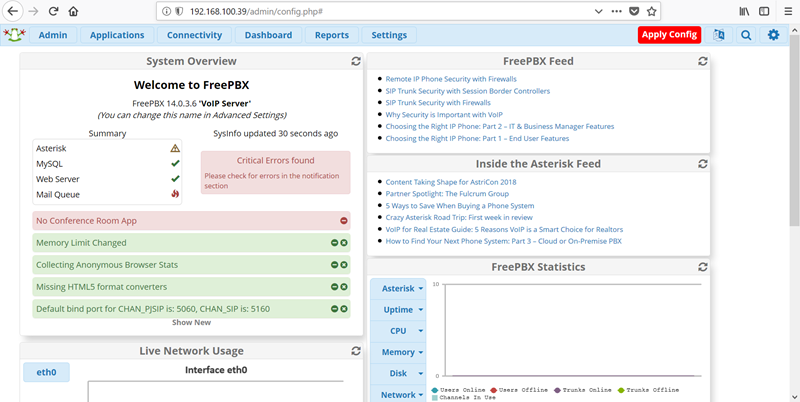Screen dimensions: 800x402
Task: Bookmark this page with star icon
Action: 651,11
